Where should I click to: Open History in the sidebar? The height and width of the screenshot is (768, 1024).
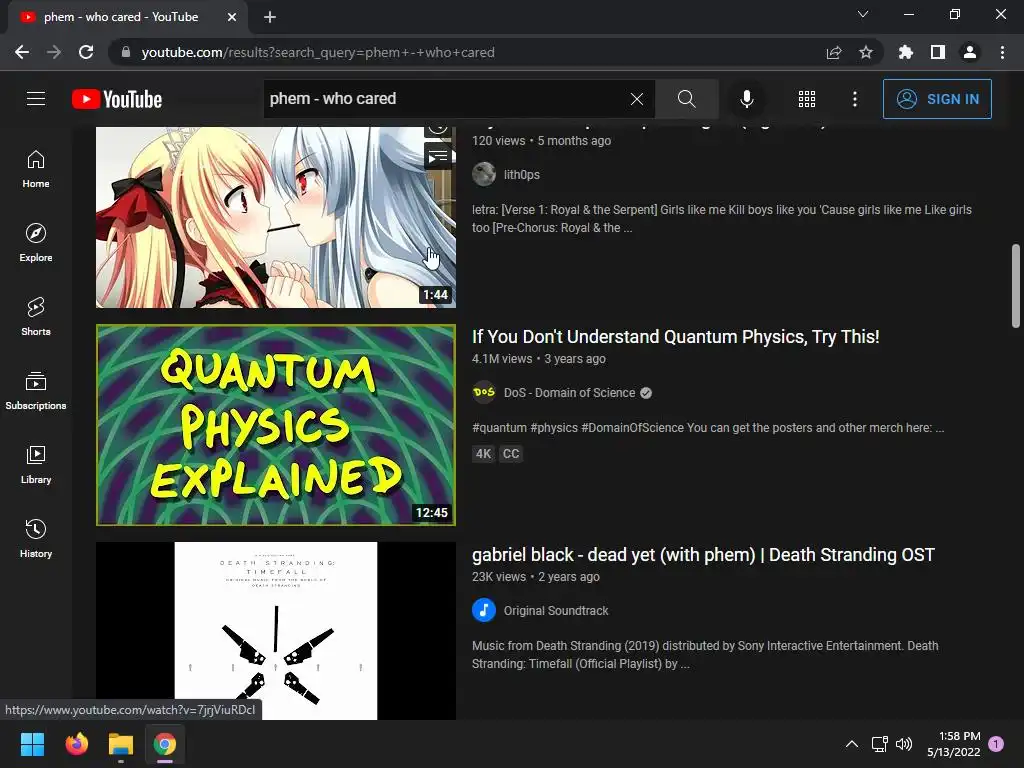[36, 539]
